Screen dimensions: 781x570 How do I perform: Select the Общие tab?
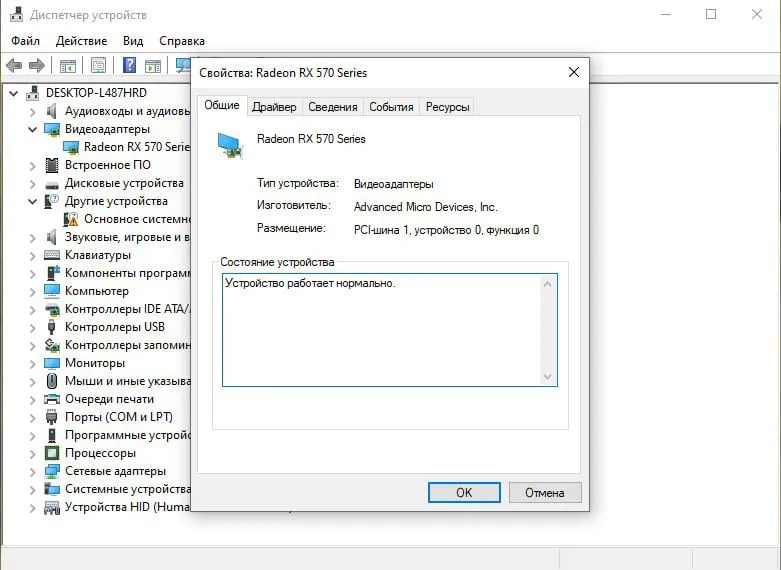pos(222,105)
